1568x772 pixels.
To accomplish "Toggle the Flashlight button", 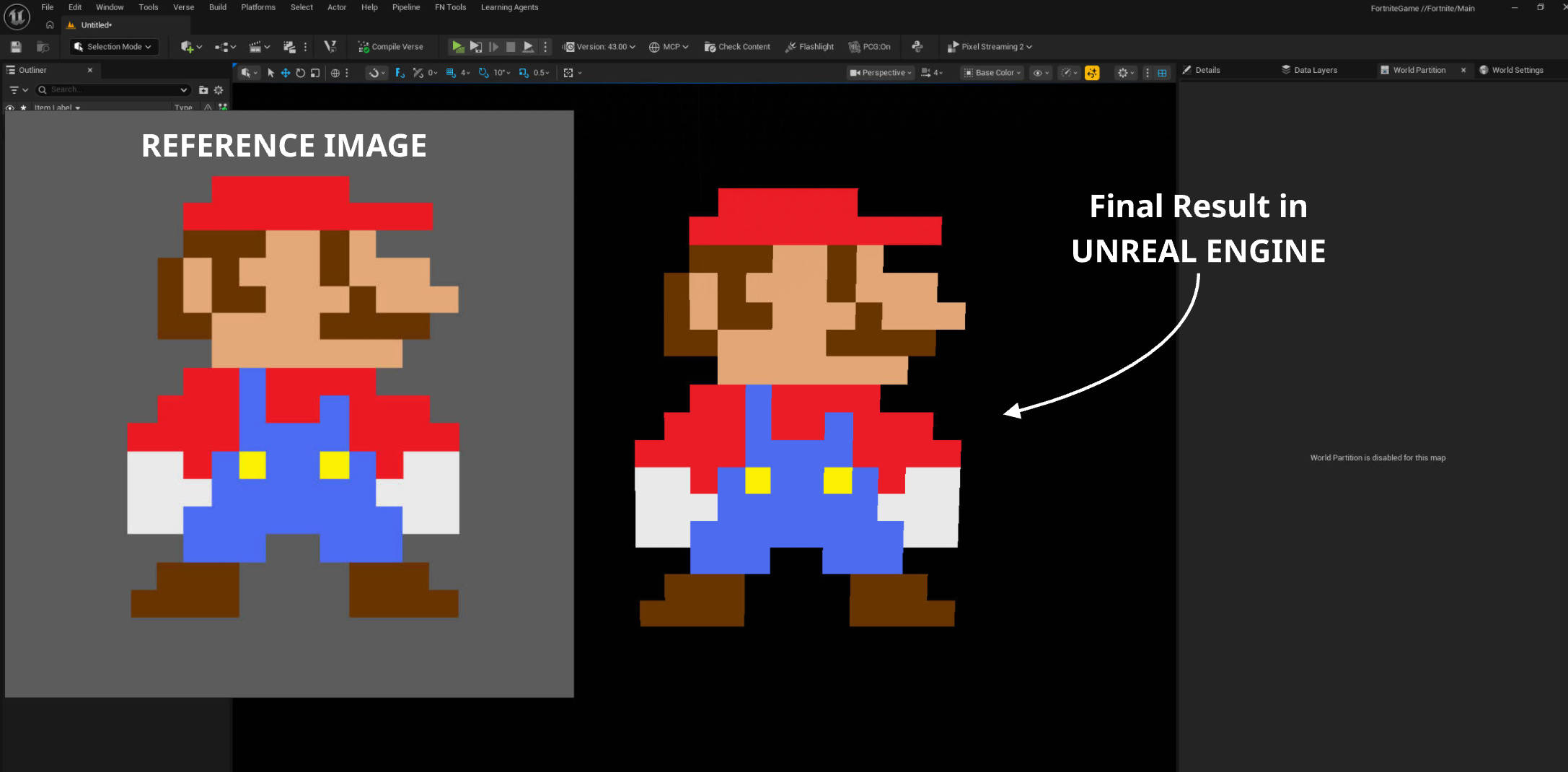I will tap(809, 46).
